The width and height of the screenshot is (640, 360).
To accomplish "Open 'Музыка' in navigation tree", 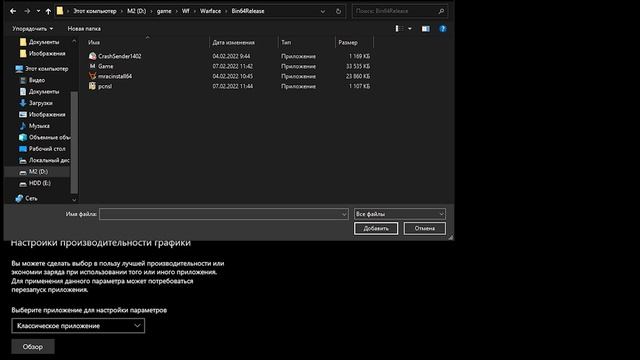I will (39, 126).
